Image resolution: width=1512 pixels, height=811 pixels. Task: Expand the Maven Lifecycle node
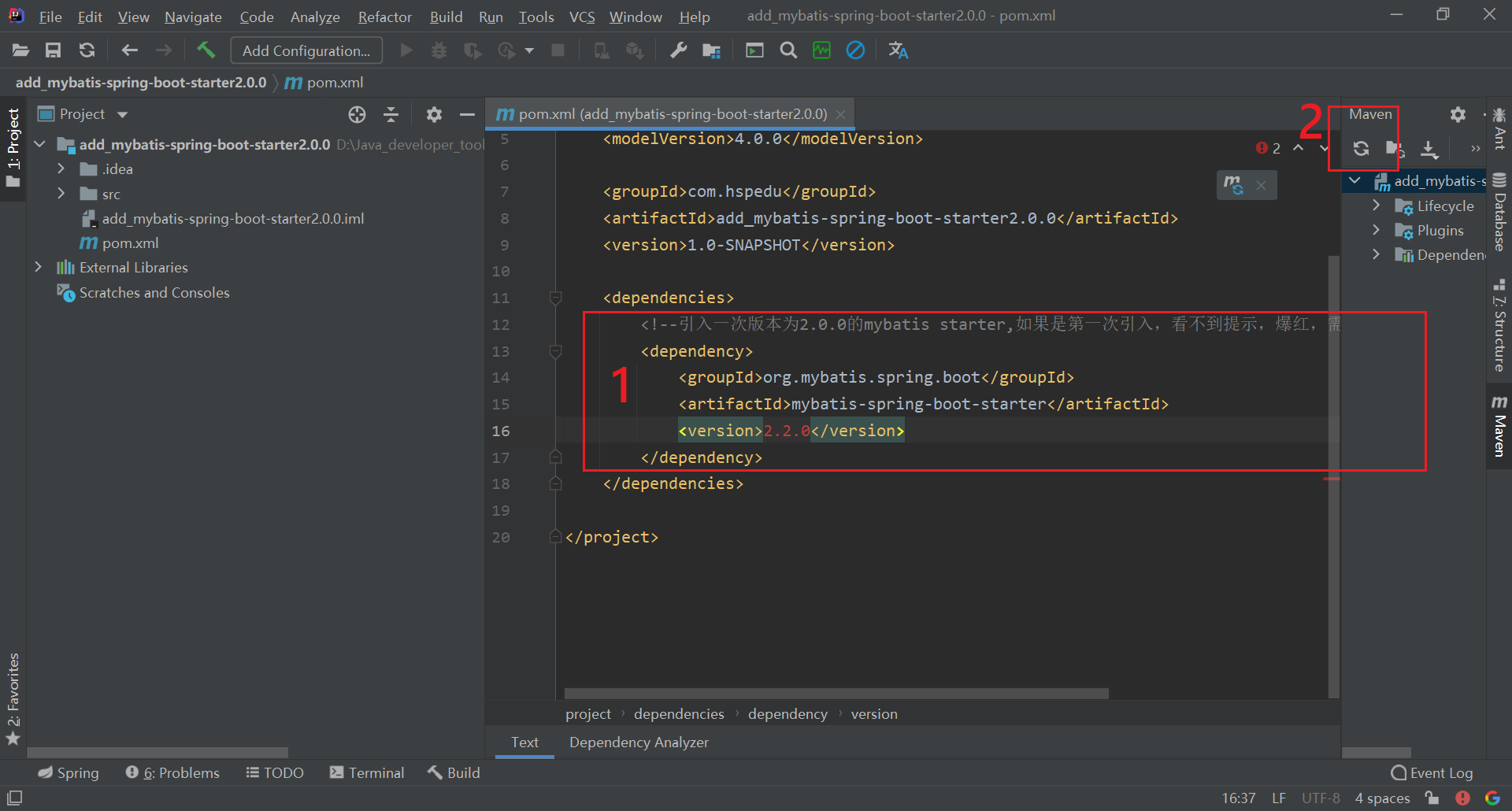(1376, 206)
